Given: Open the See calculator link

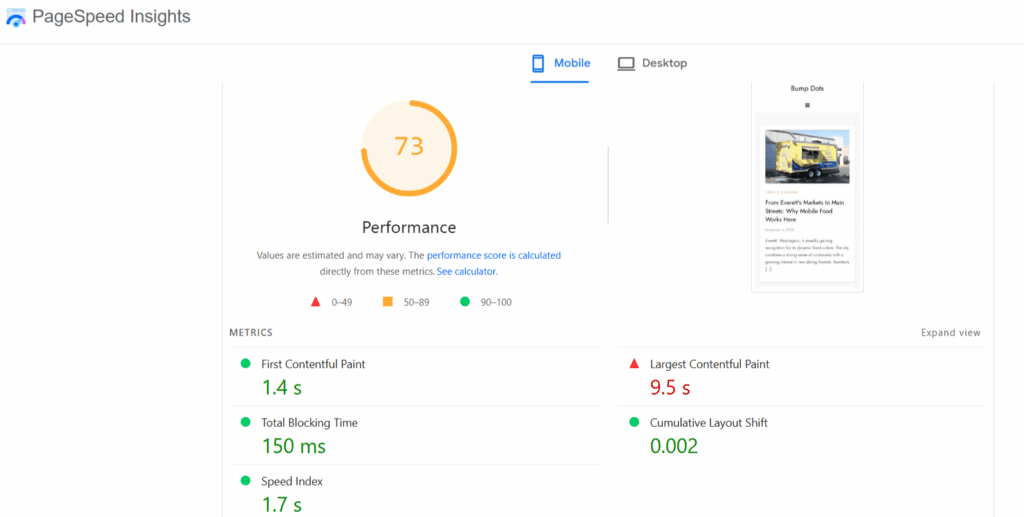Looking at the screenshot, I should coord(466,272).
